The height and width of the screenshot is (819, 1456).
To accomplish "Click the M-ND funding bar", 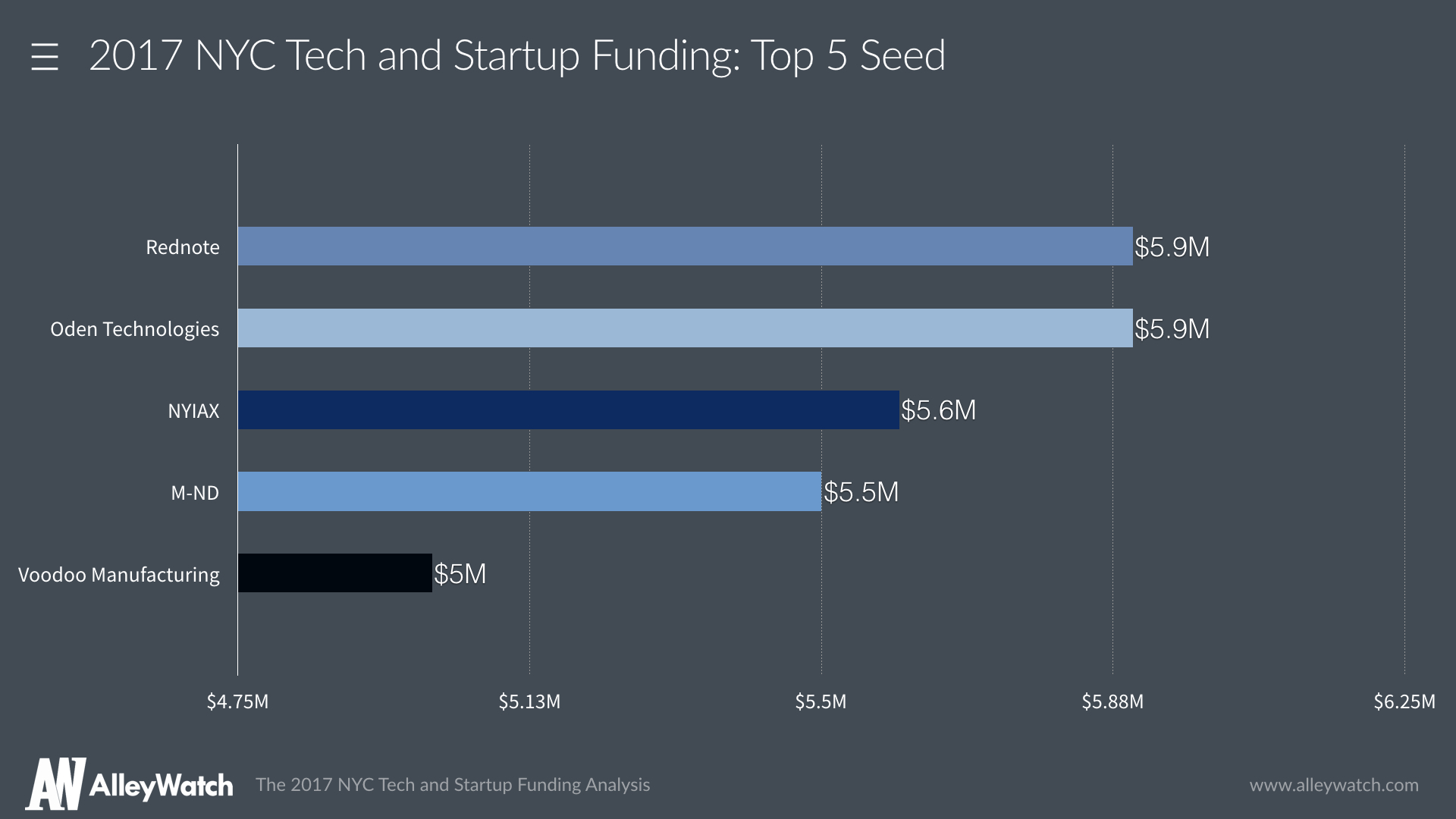I will [x=529, y=492].
